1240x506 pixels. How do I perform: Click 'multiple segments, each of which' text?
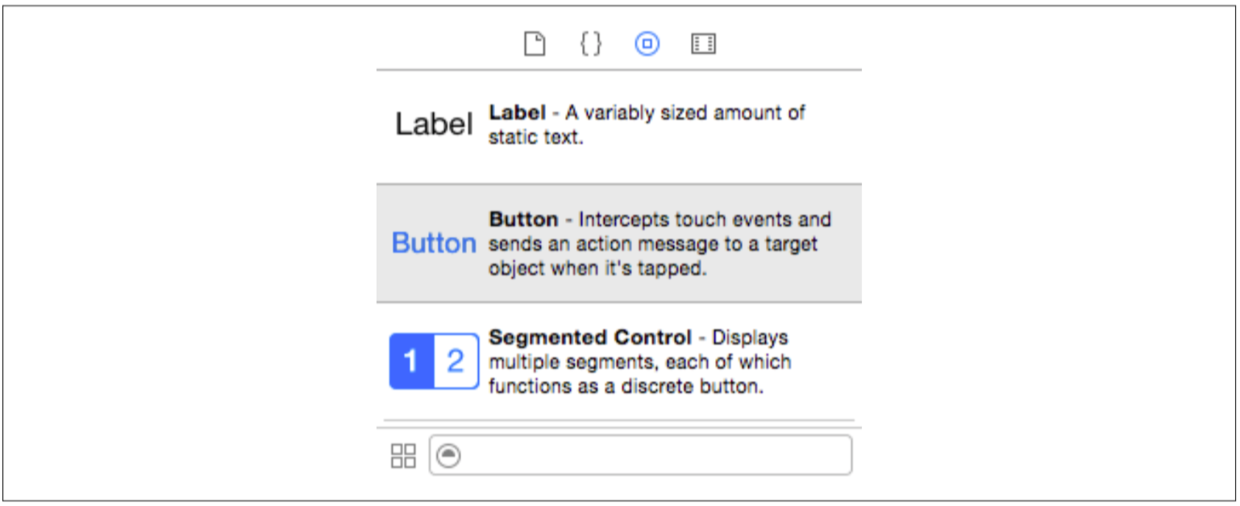(x=639, y=362)
